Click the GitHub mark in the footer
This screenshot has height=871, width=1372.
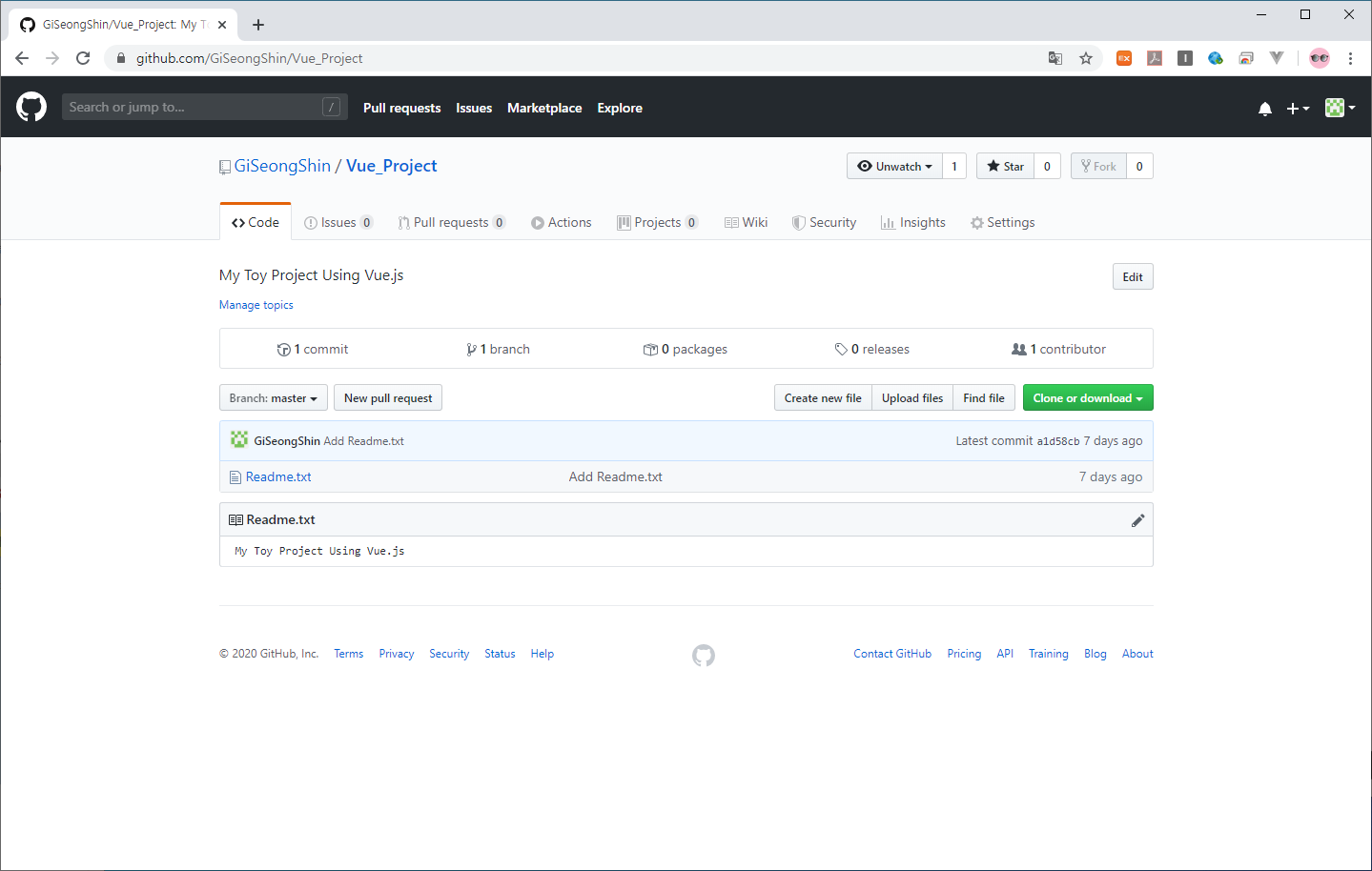coord(704,655)
